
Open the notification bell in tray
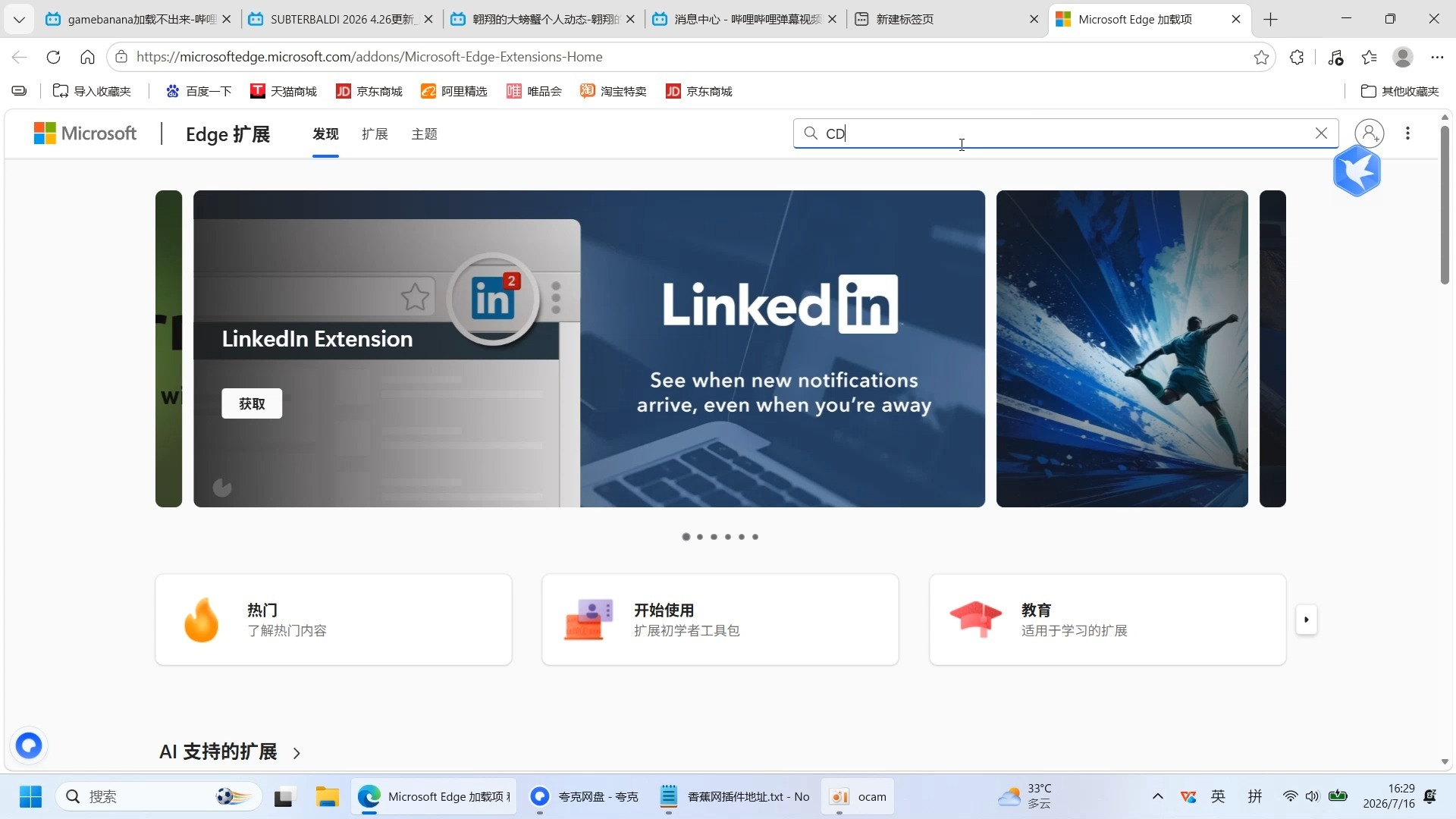point(1430,796)
